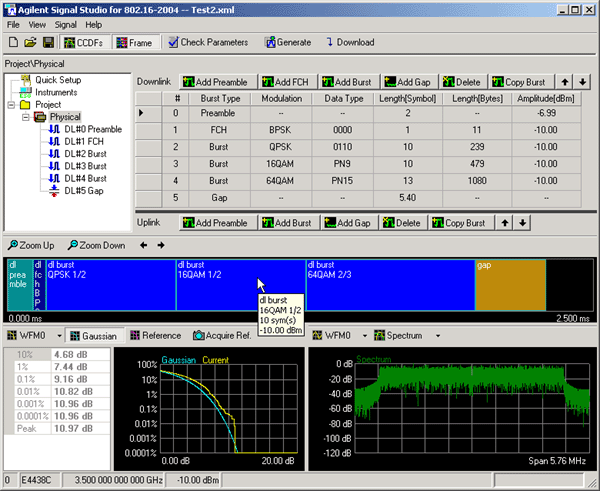Select QPSK 1/2 burst block

tap(111, 285)
